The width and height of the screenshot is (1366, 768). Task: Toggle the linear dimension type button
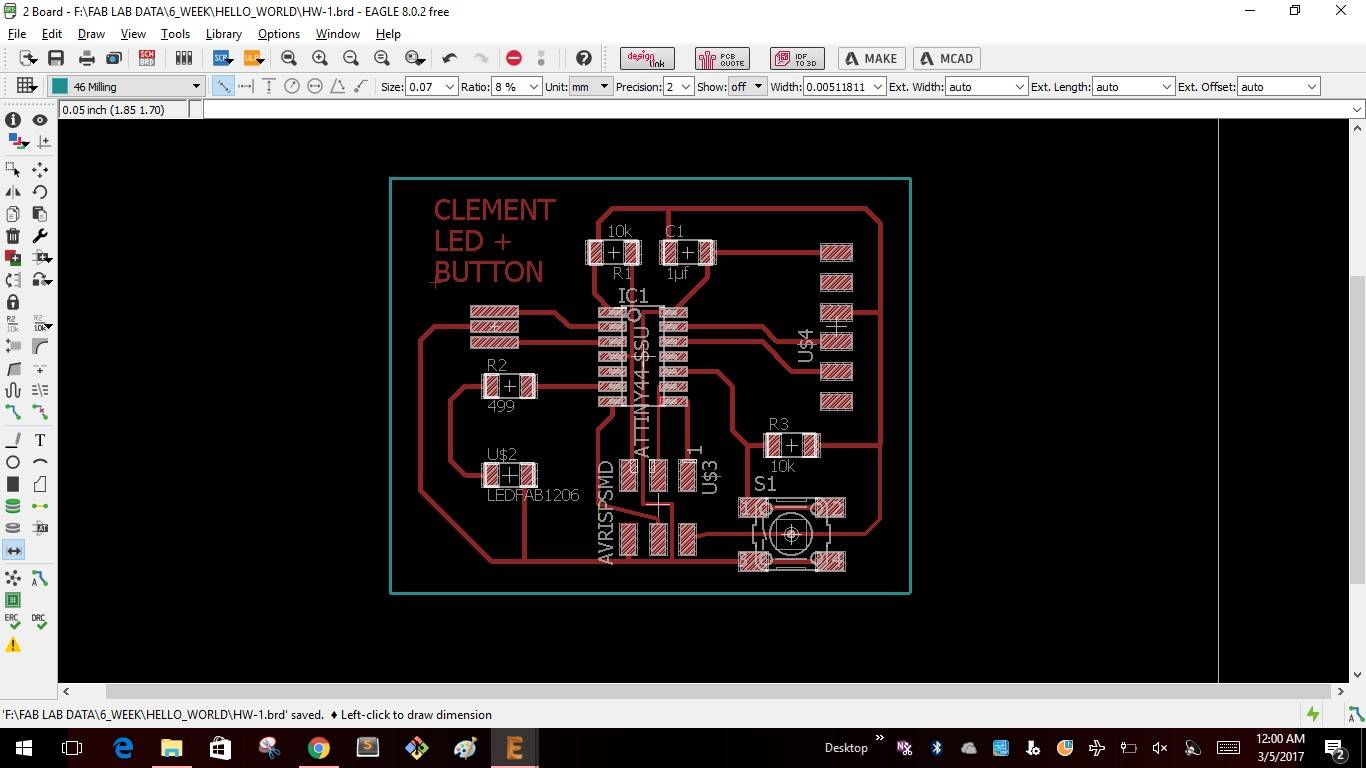click(223, 86)
